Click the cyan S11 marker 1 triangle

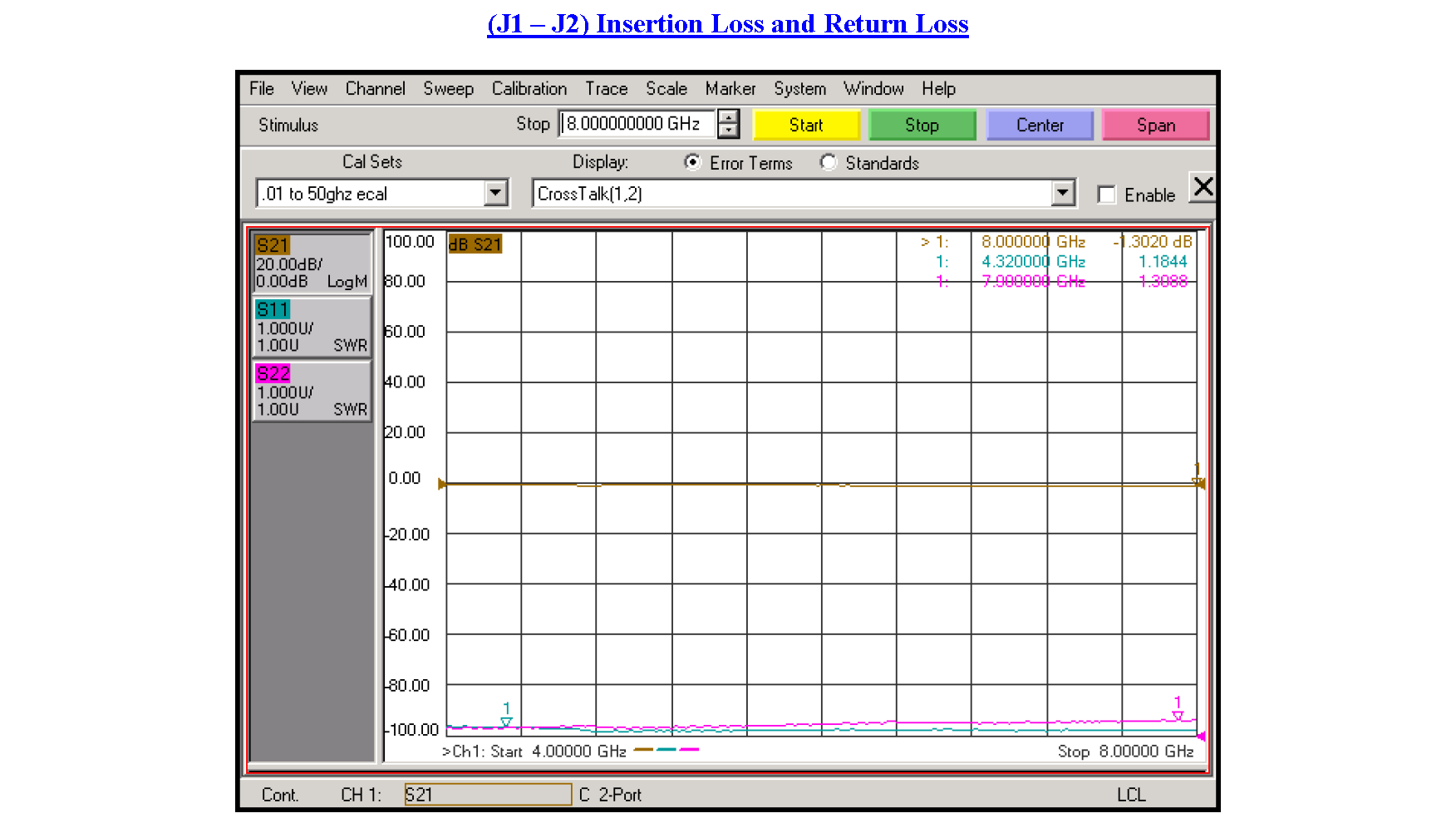point(506,722)
